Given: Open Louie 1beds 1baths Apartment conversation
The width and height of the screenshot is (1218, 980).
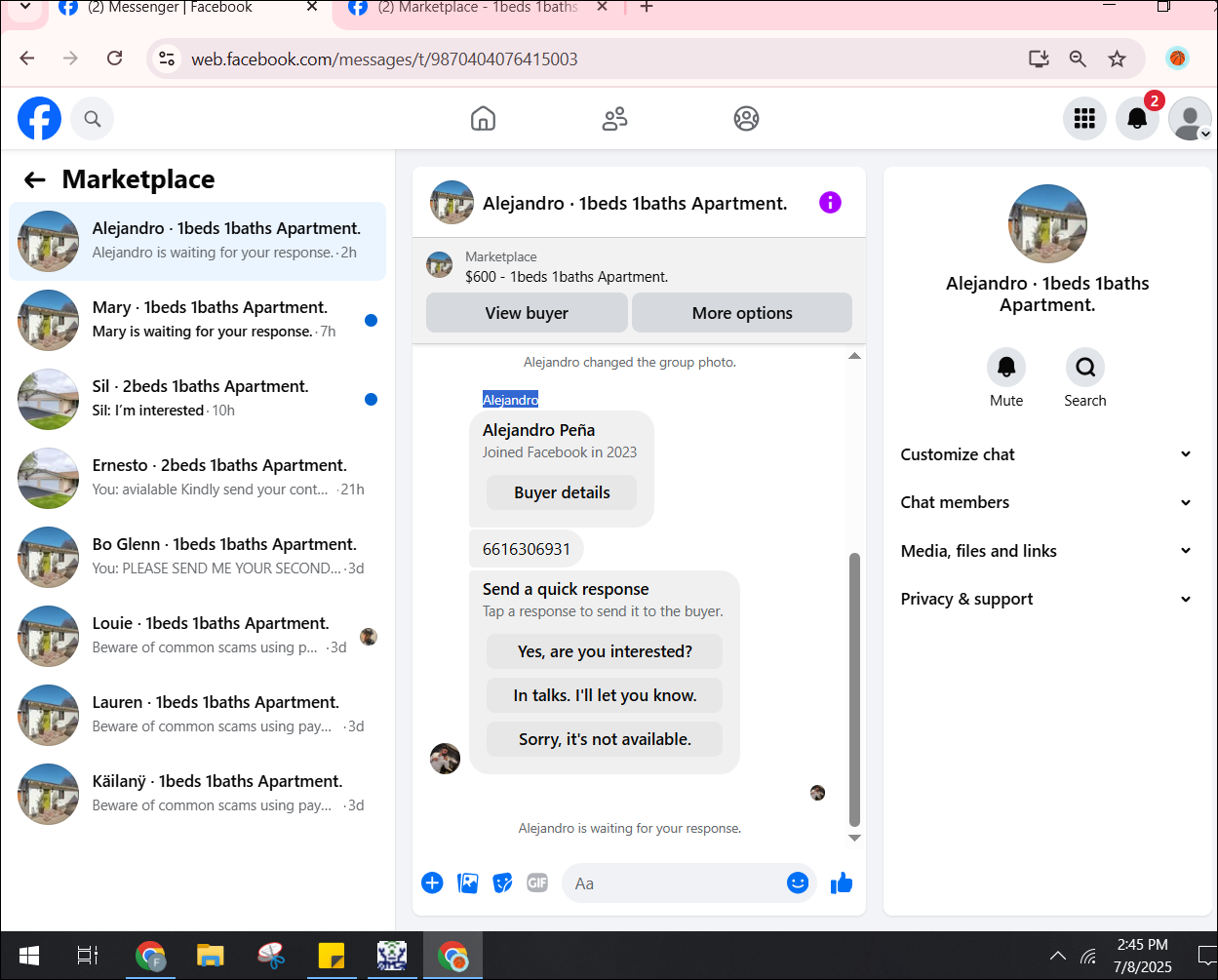Looking at the screenshot, I should 198,636.
